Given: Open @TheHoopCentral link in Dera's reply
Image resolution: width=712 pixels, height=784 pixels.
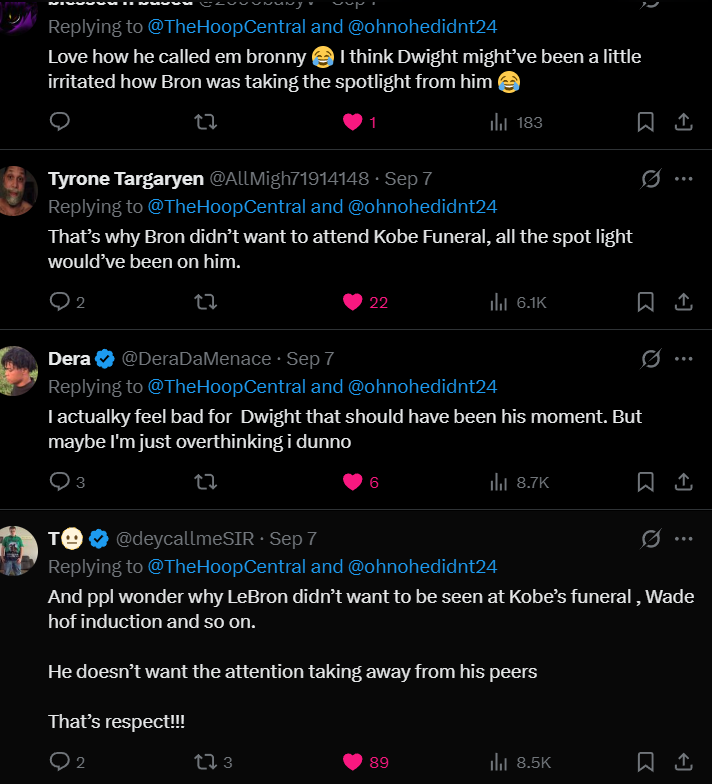Looking at the screenshot, I should pyautogui.click(x=227, y=386).
